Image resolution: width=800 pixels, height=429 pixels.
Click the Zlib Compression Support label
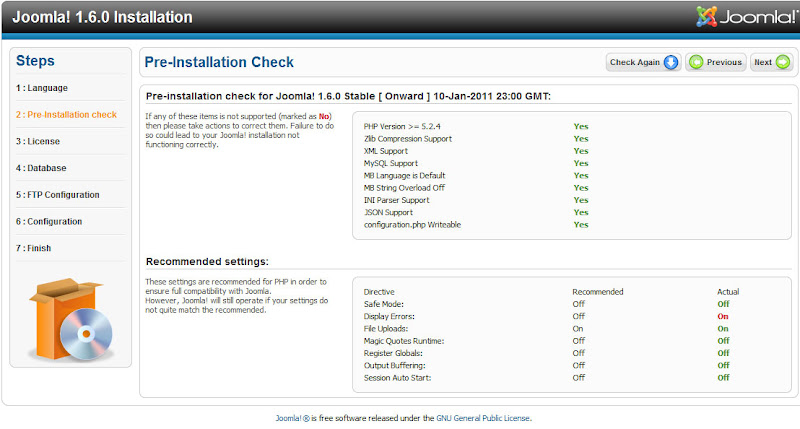pos(408,139)
